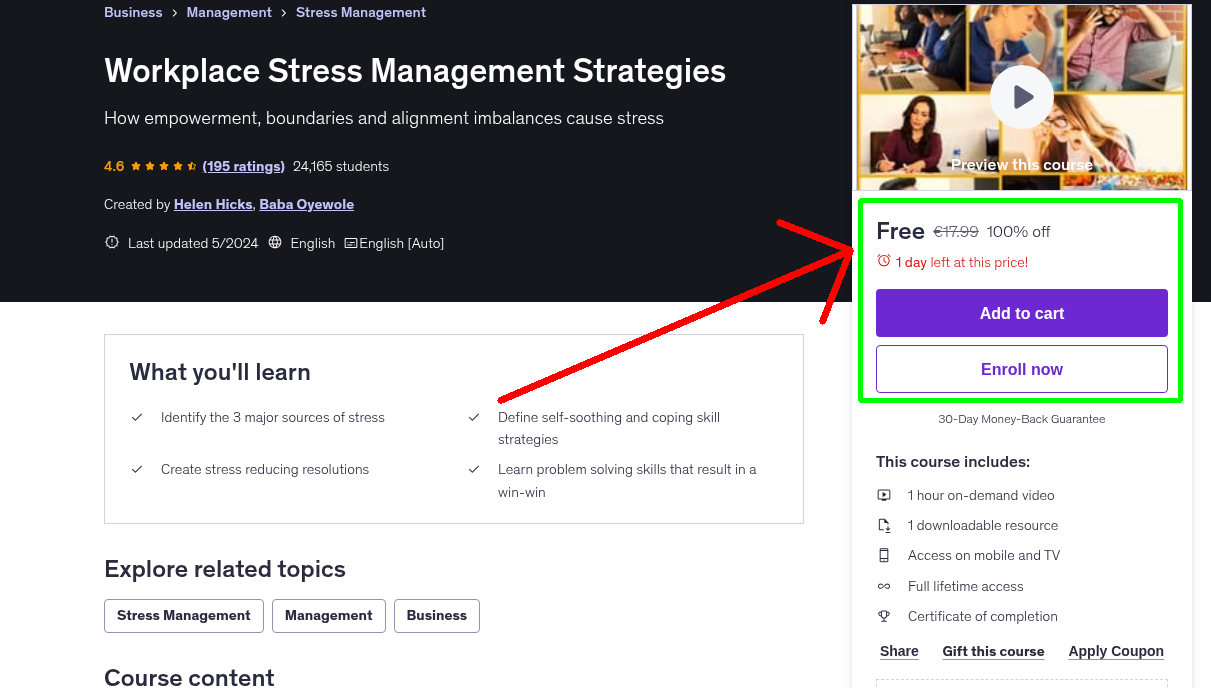Open the 195 ratings link
Screen dimensions: 1211x688
point(243,166)
